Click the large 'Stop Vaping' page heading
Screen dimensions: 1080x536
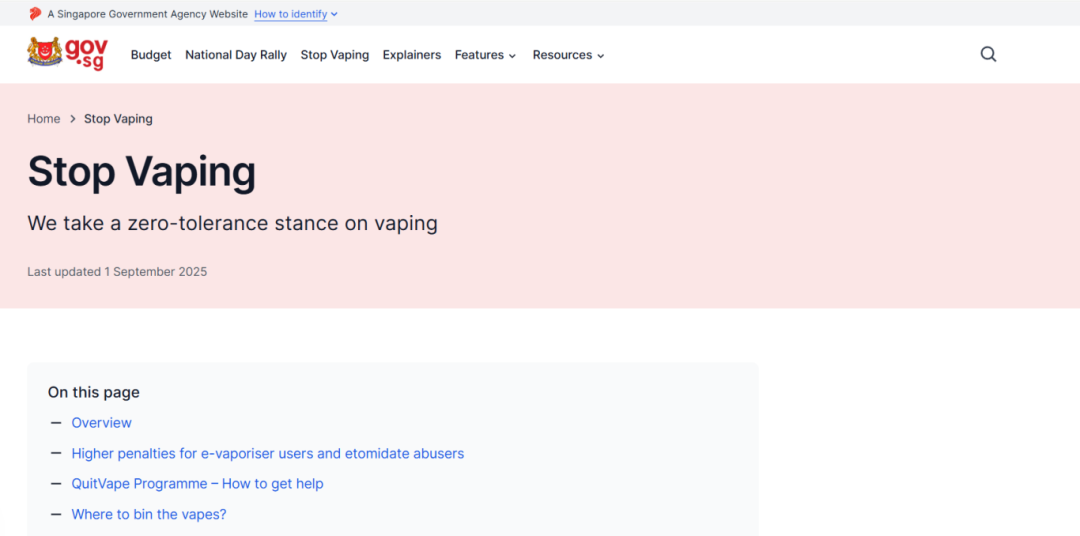click(x=142, y=172)
